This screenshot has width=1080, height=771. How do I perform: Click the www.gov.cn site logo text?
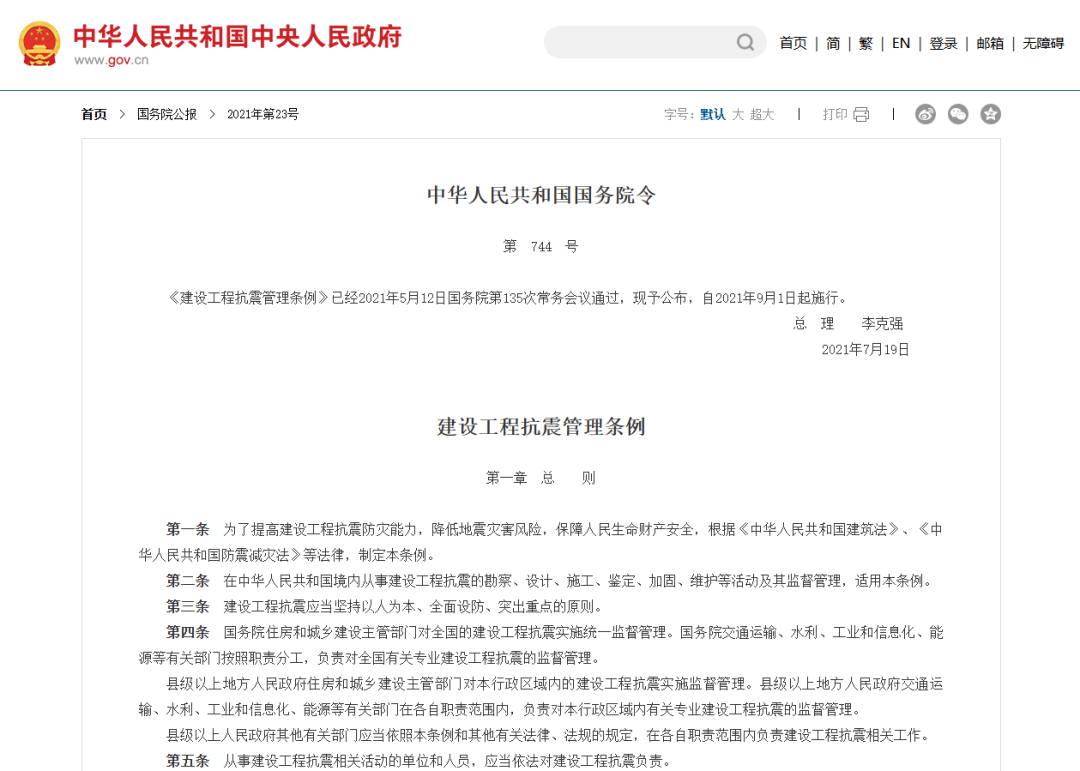pos(113,57)
